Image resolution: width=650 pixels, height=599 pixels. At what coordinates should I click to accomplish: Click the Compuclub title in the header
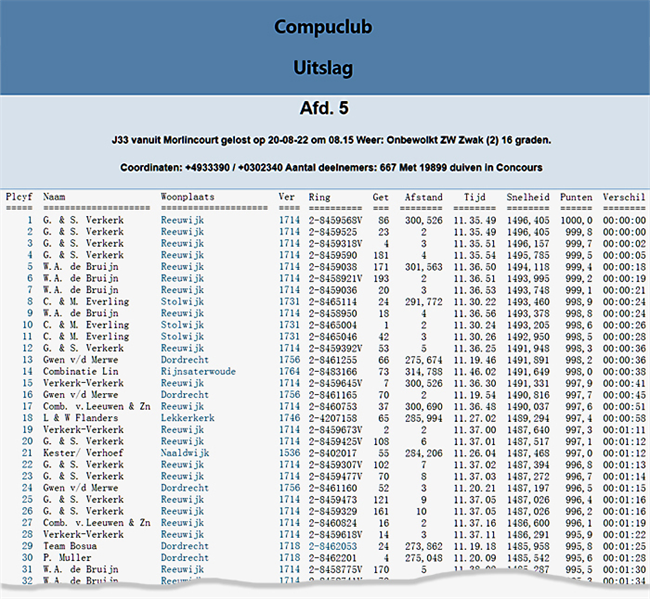(x=324, y=27)
